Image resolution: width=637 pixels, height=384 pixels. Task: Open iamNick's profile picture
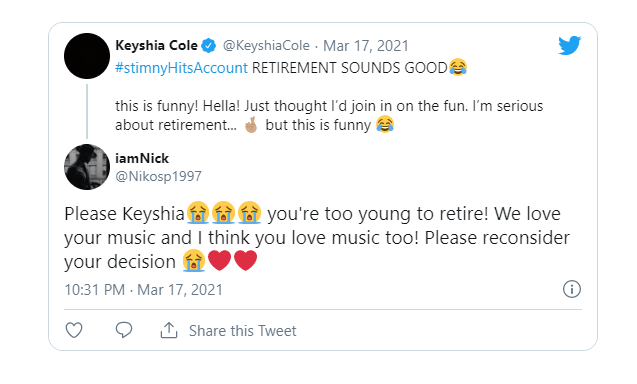pyautogui.click(x=87, y=167)
